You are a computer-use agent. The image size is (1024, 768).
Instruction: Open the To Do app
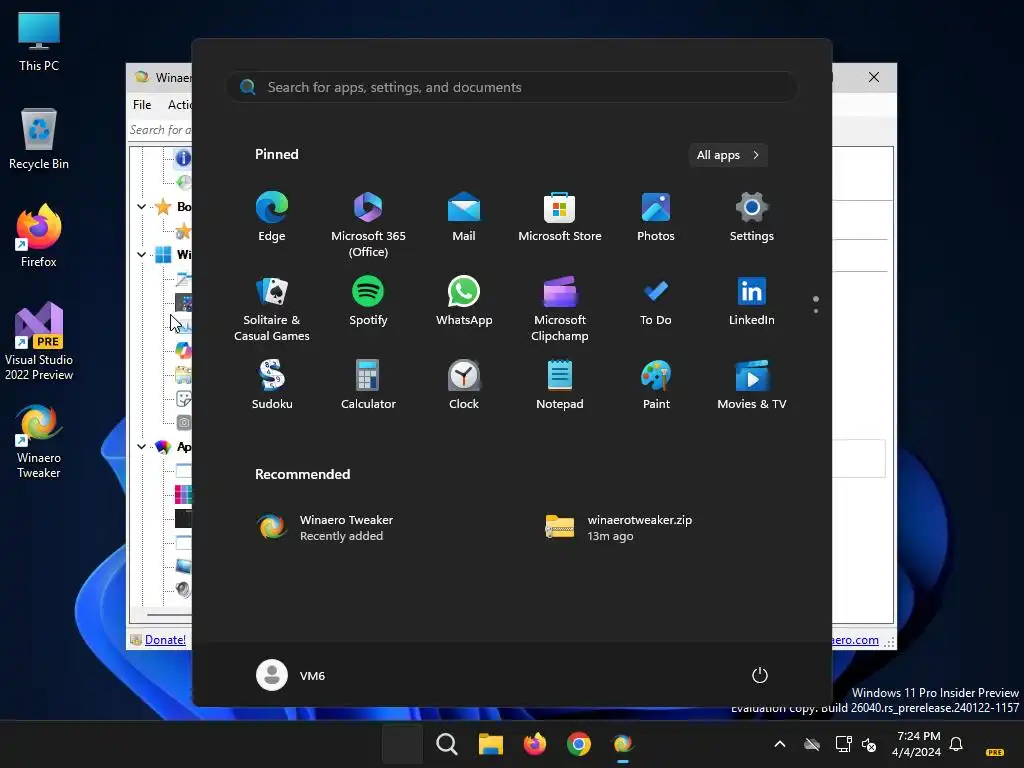[656, 301]
